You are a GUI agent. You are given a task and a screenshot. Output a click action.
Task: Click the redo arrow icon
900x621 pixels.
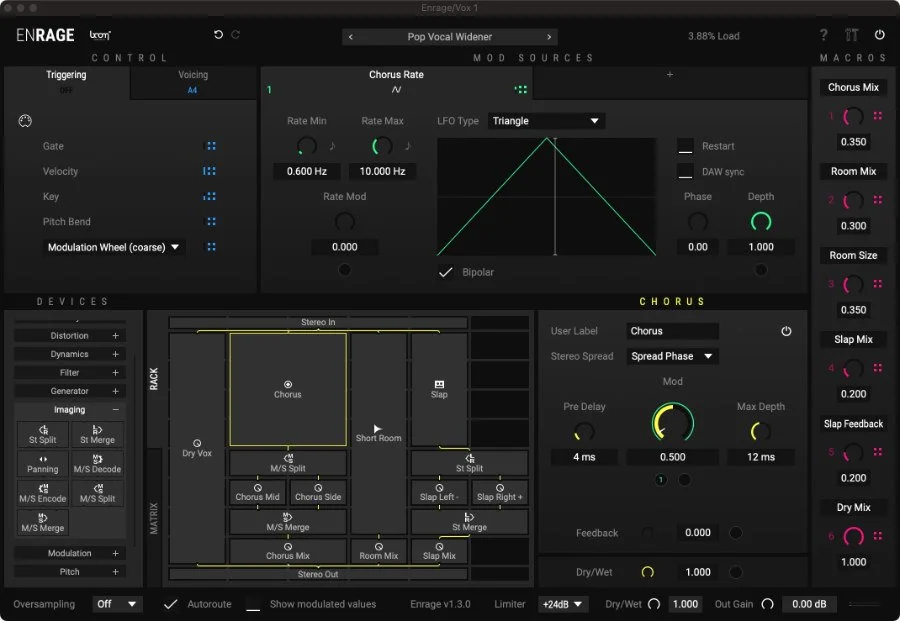(x=235, y=34)
